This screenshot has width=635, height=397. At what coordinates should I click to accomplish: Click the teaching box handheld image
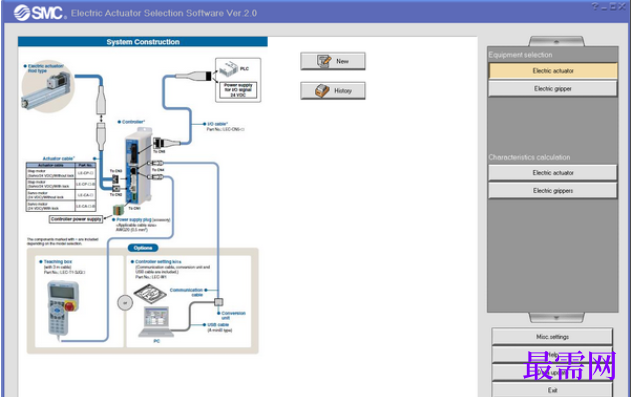click(62, 309)
